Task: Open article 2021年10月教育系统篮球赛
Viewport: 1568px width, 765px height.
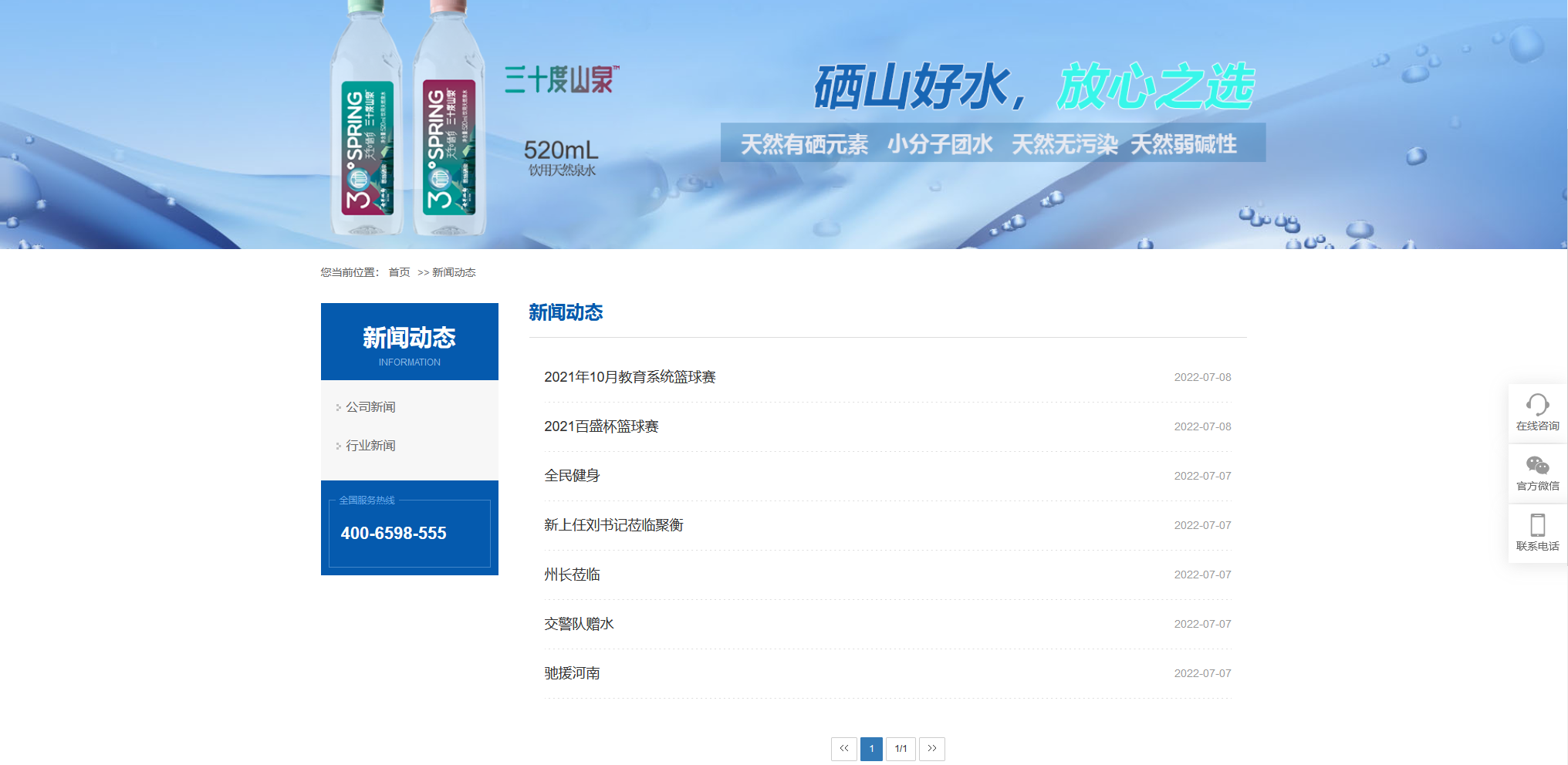Action: click(630, 377)
